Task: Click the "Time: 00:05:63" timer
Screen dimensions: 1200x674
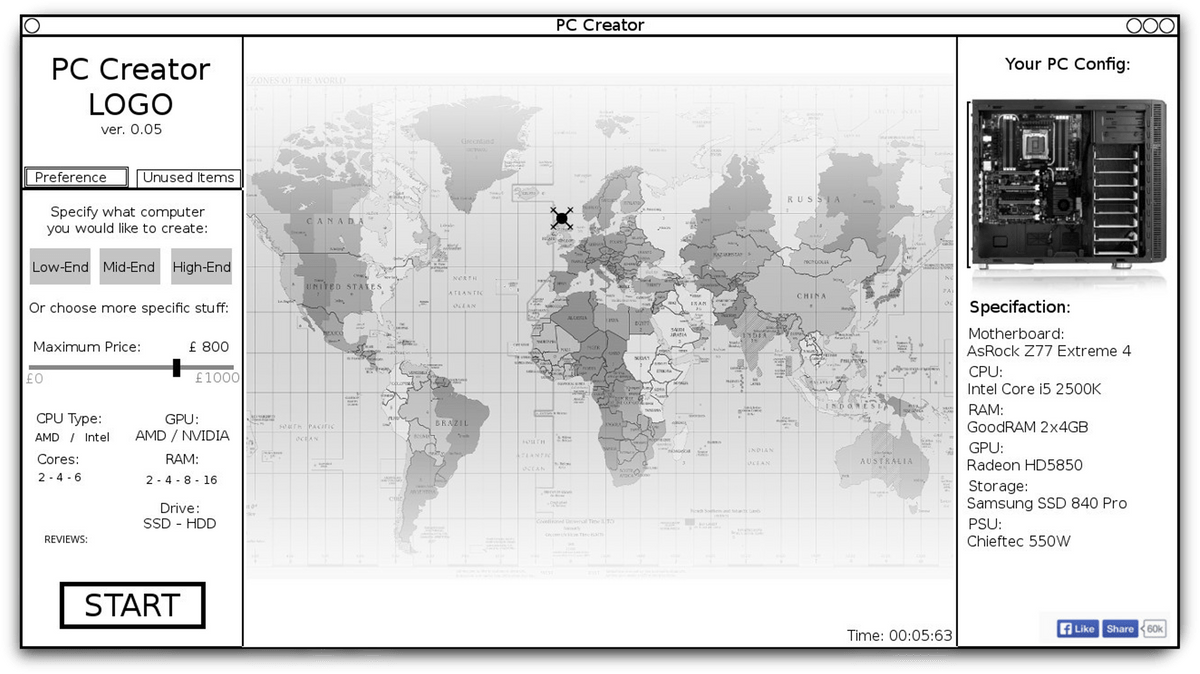Action: (900, 635)
